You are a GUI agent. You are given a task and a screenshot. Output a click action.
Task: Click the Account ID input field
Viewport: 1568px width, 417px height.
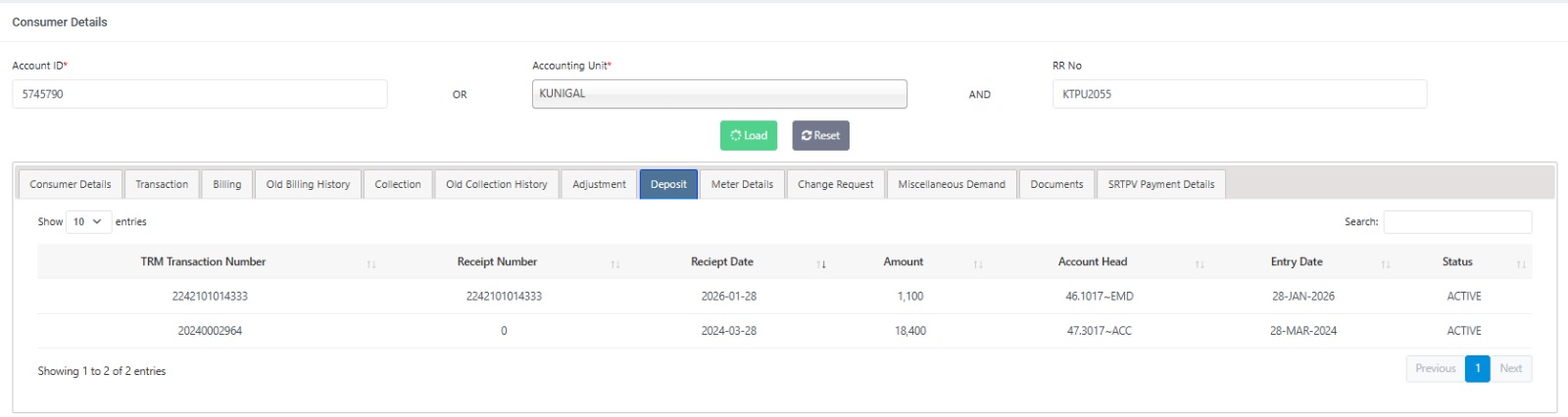200,94
